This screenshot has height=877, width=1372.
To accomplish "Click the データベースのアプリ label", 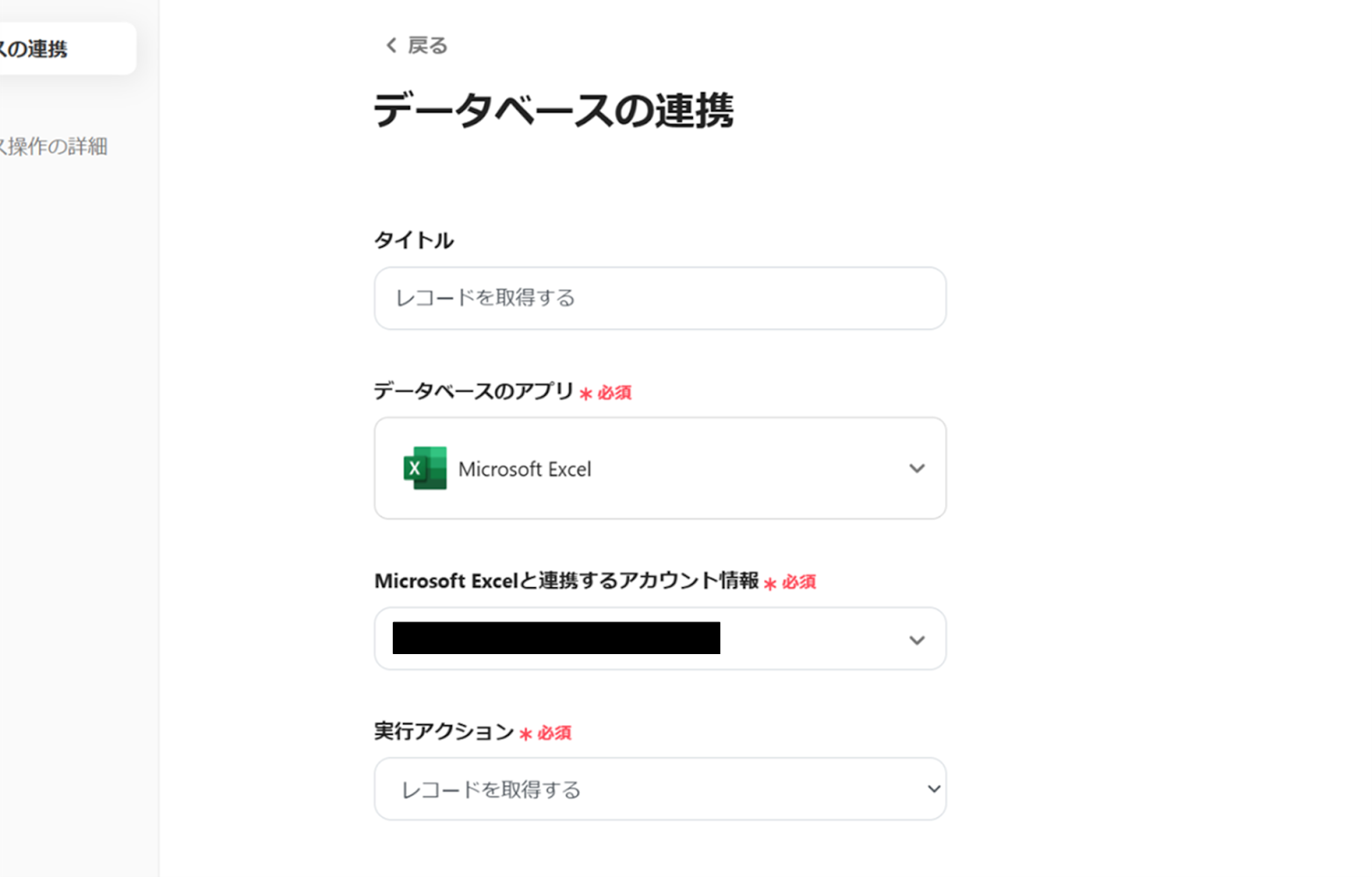I will (473, 391).
